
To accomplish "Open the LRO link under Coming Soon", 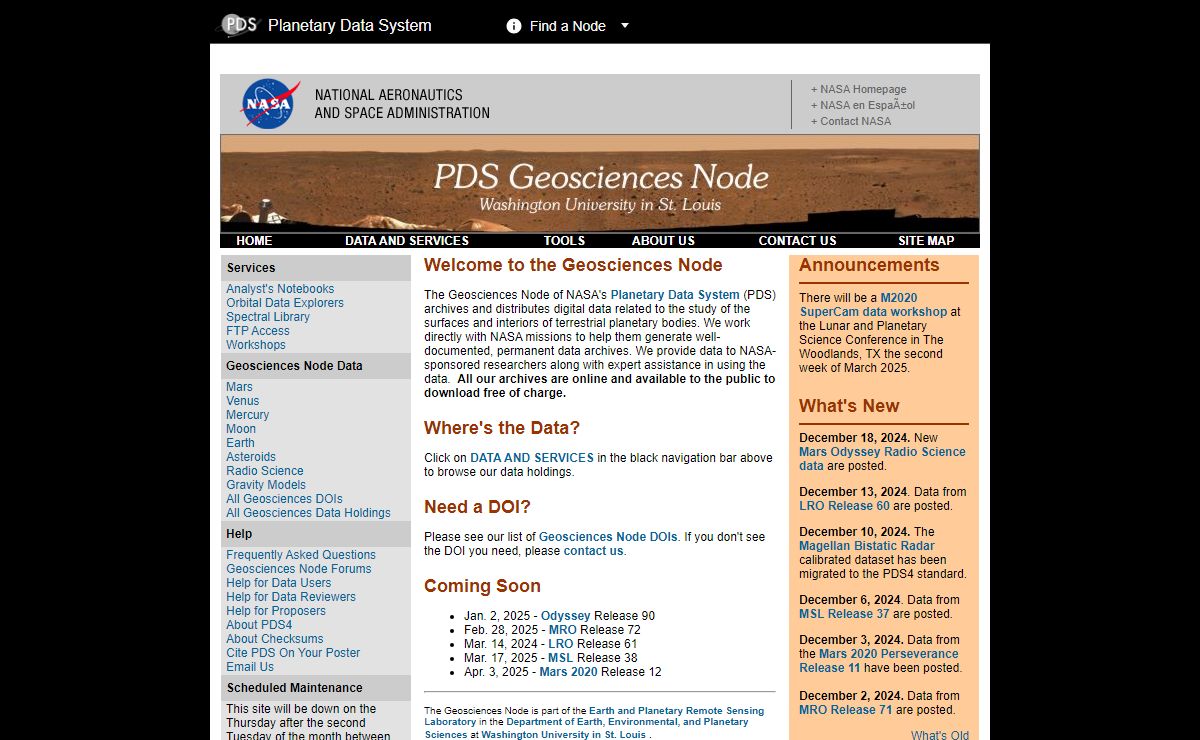I will point(561,644).
